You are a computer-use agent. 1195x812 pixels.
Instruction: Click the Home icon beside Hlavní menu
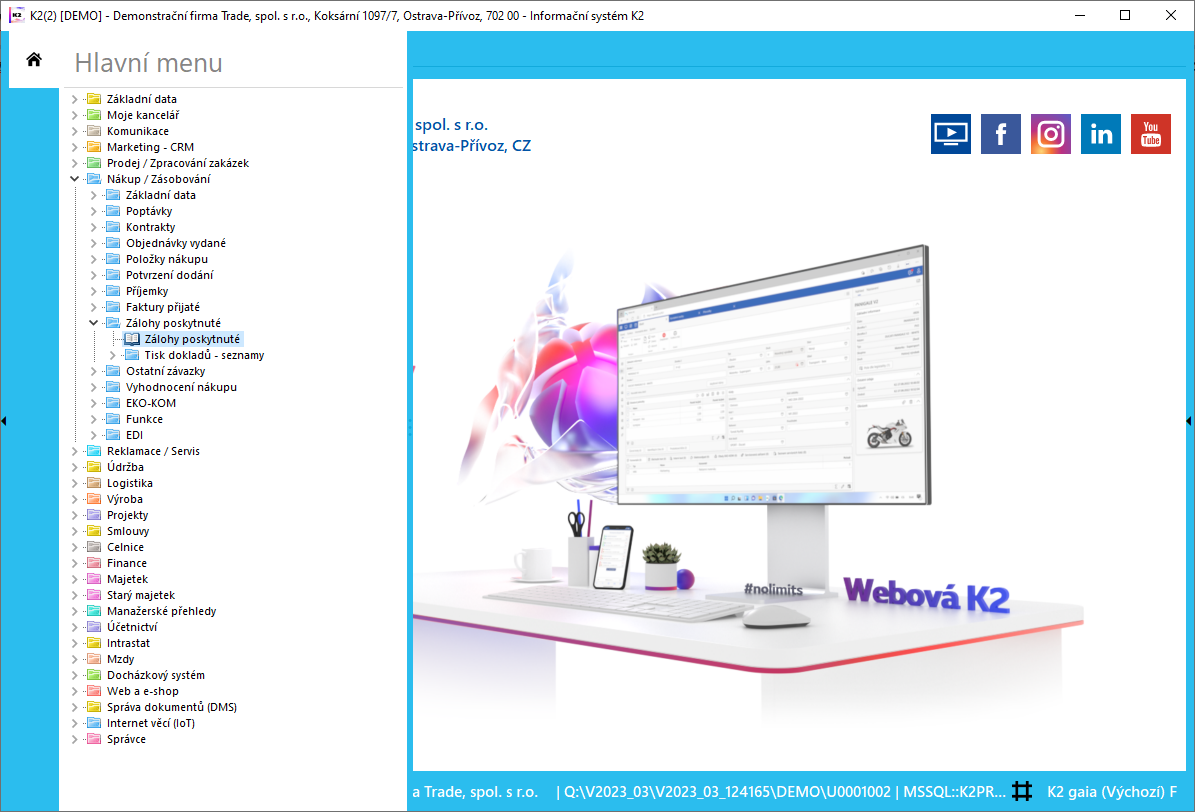[x=34, y=59]
